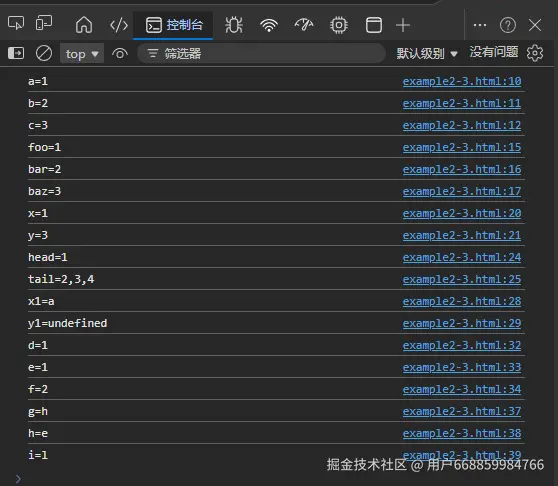Image resolution: width=558 pixels, height=486 pixels.
Task: Open the Sources bug icon tab
Action: (x=234, y=25)
